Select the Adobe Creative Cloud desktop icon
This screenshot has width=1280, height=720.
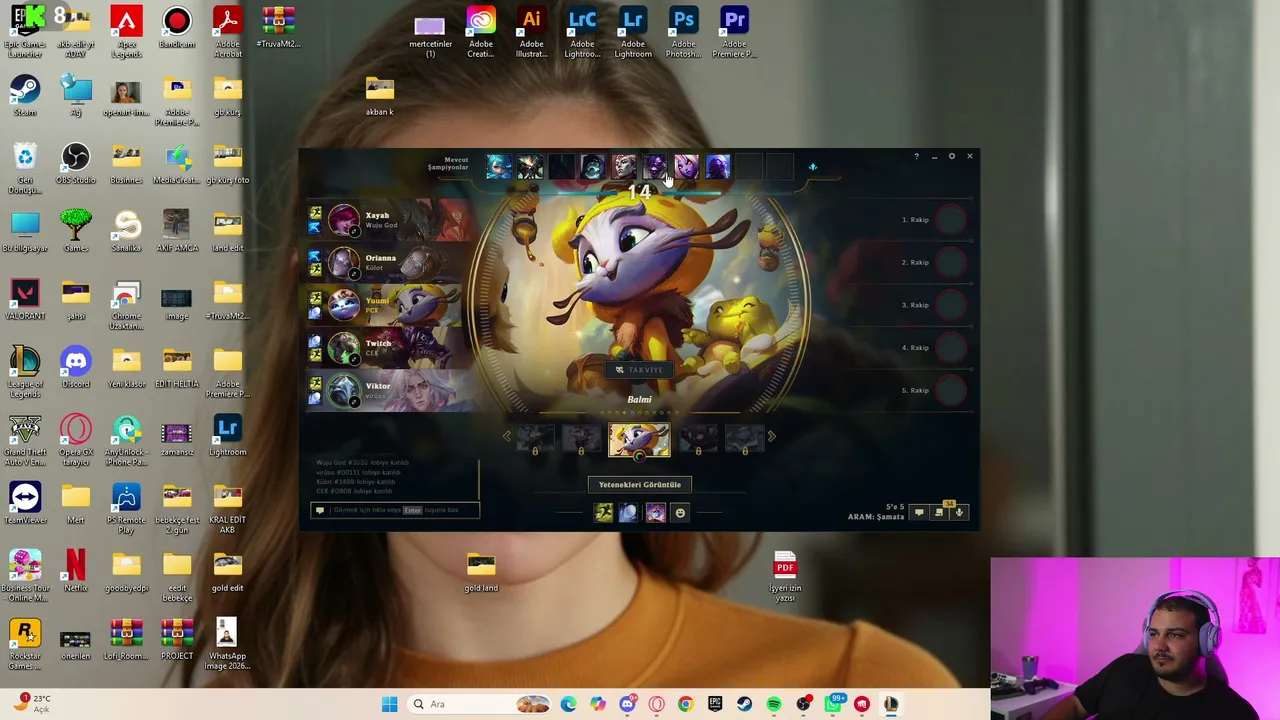(480, 32)
